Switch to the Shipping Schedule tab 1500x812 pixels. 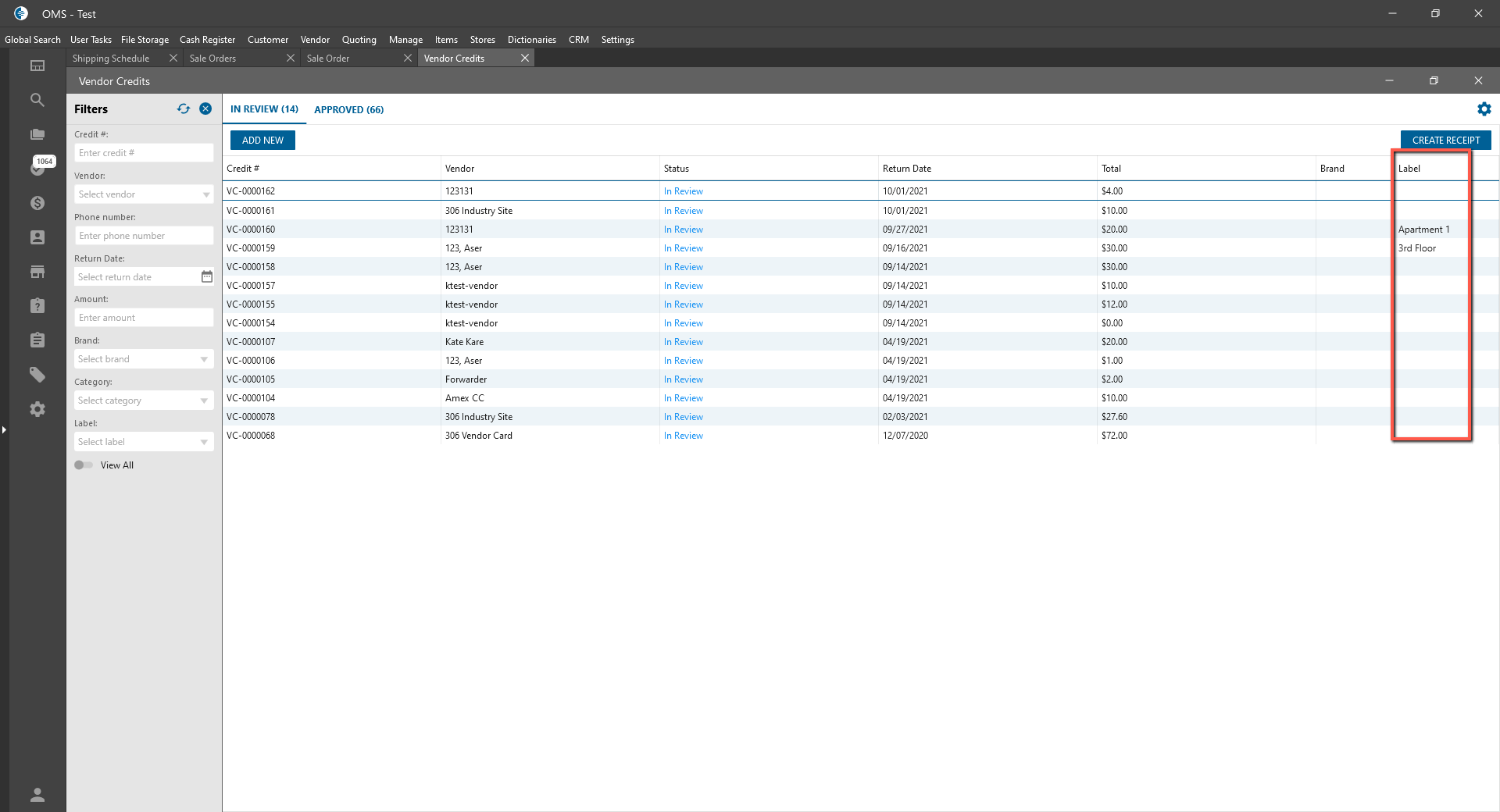[x=111, y=59]
